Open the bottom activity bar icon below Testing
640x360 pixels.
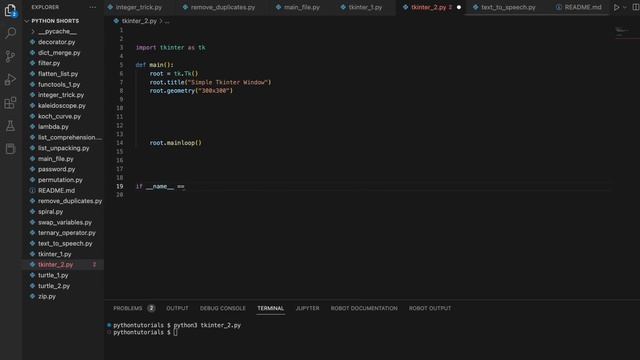[10, 149]
